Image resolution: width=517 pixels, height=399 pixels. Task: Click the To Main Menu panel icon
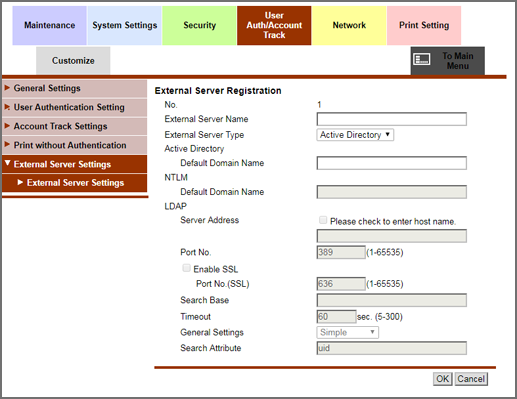coord(422,60)
